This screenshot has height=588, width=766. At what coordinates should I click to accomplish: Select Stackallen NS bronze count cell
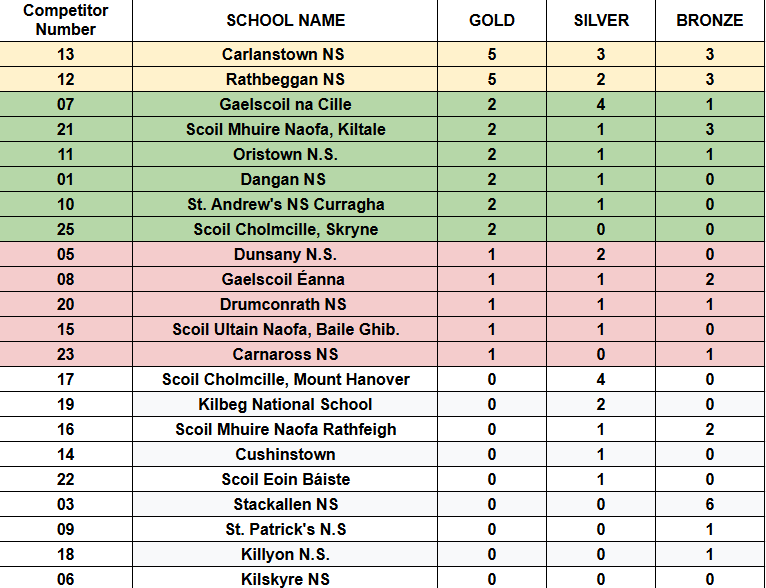709,504
